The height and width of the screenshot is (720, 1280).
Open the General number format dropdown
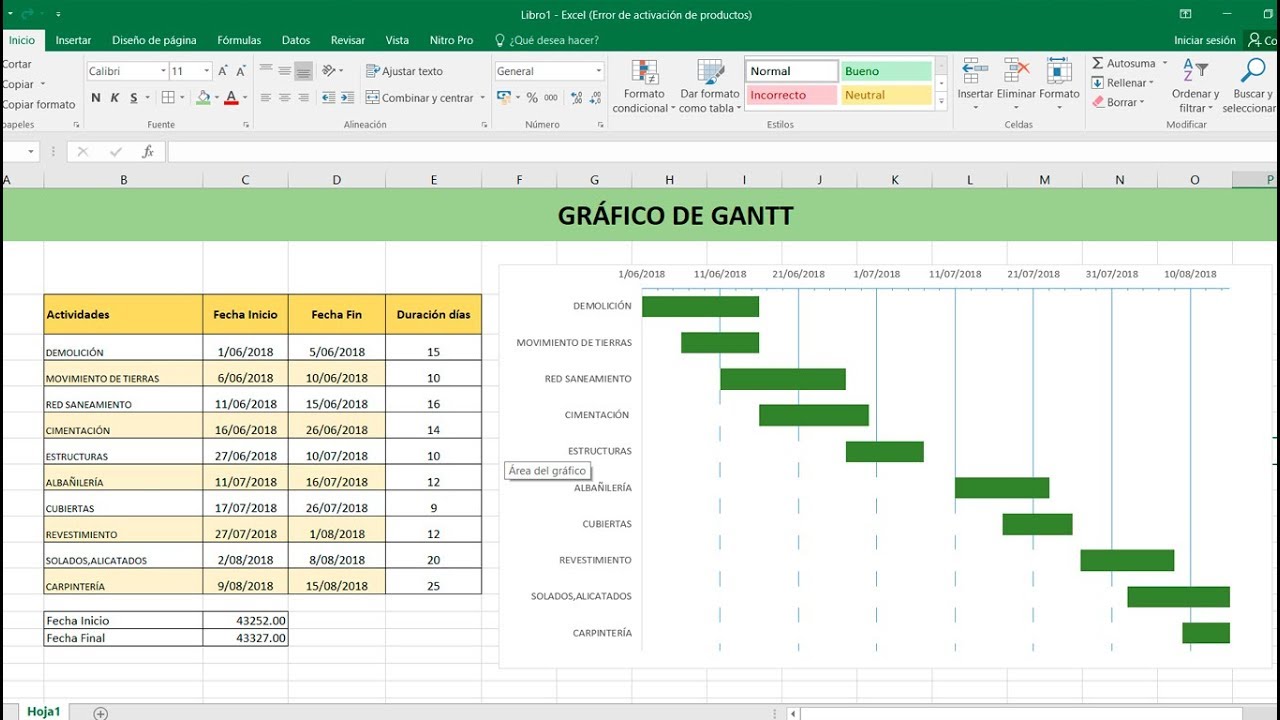(599, 71)
